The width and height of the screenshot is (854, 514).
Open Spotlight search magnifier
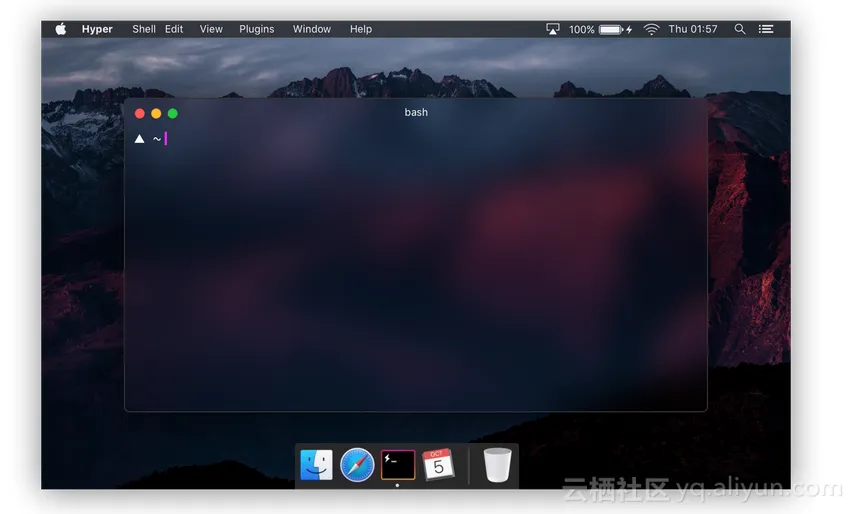[x=740, y=29]
